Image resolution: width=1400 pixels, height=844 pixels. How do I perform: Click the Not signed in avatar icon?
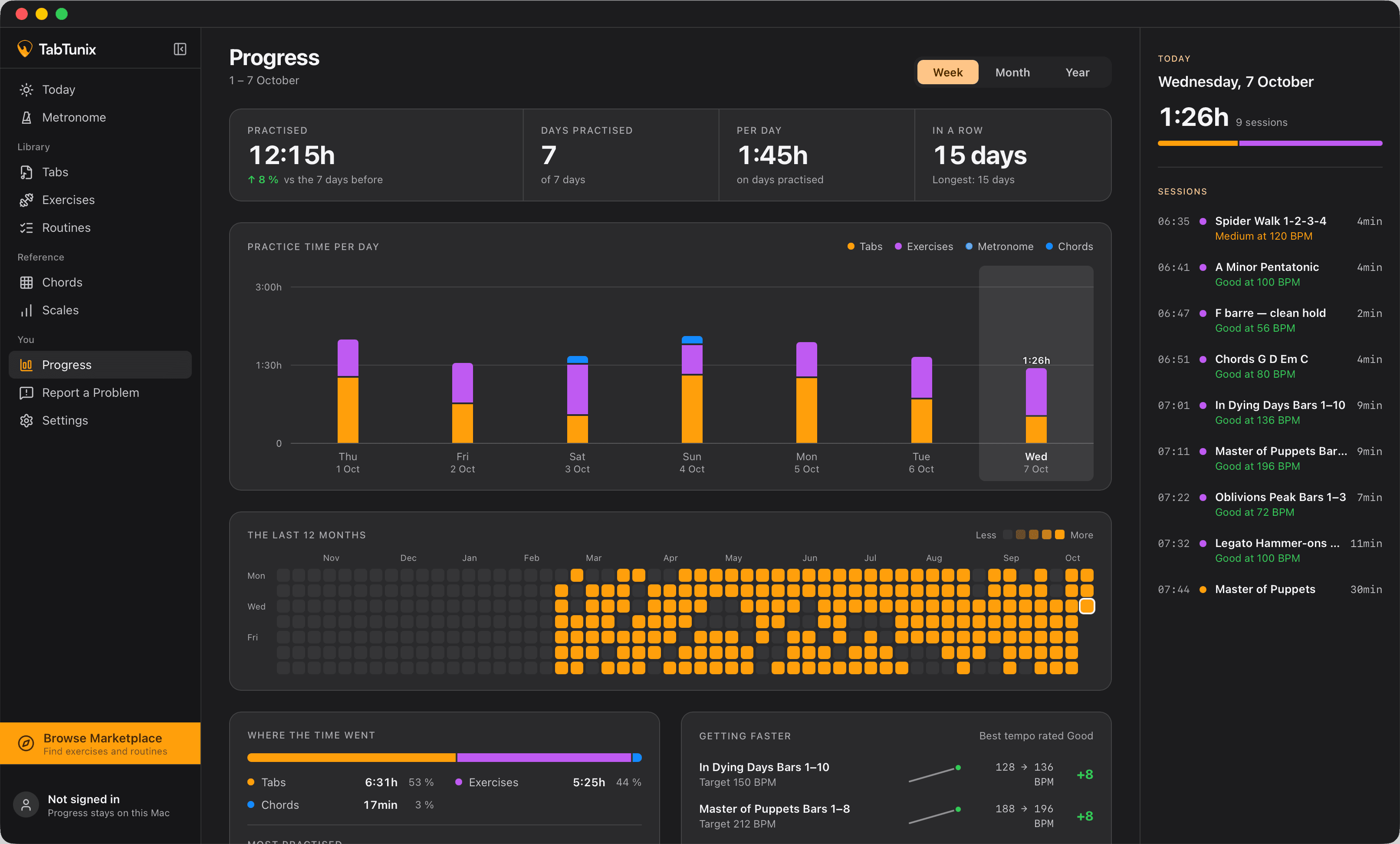point(26,805)
